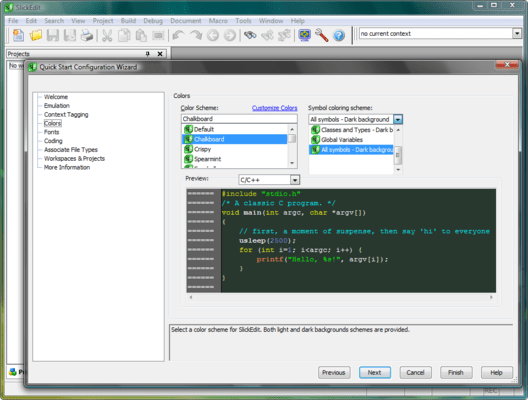The height and width of the screenshot is (400, 528).
Task: Open the Build menu
Action: point(128,21)
